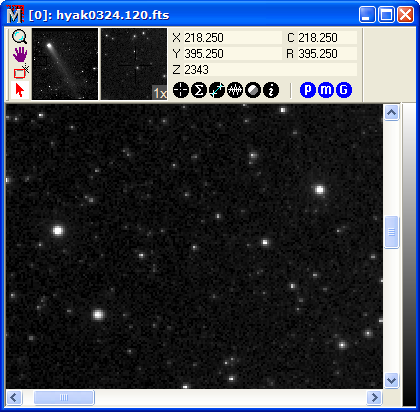The height and width of the screenshot is (412, 420).
Task: Open the waveform profile plot icon
Action: (x=235, y=90)
